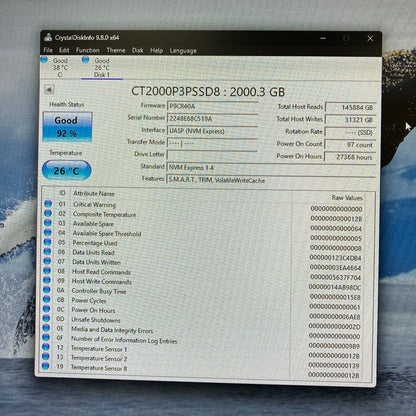Click the previous disk arrow button

[x=49, y=89]
